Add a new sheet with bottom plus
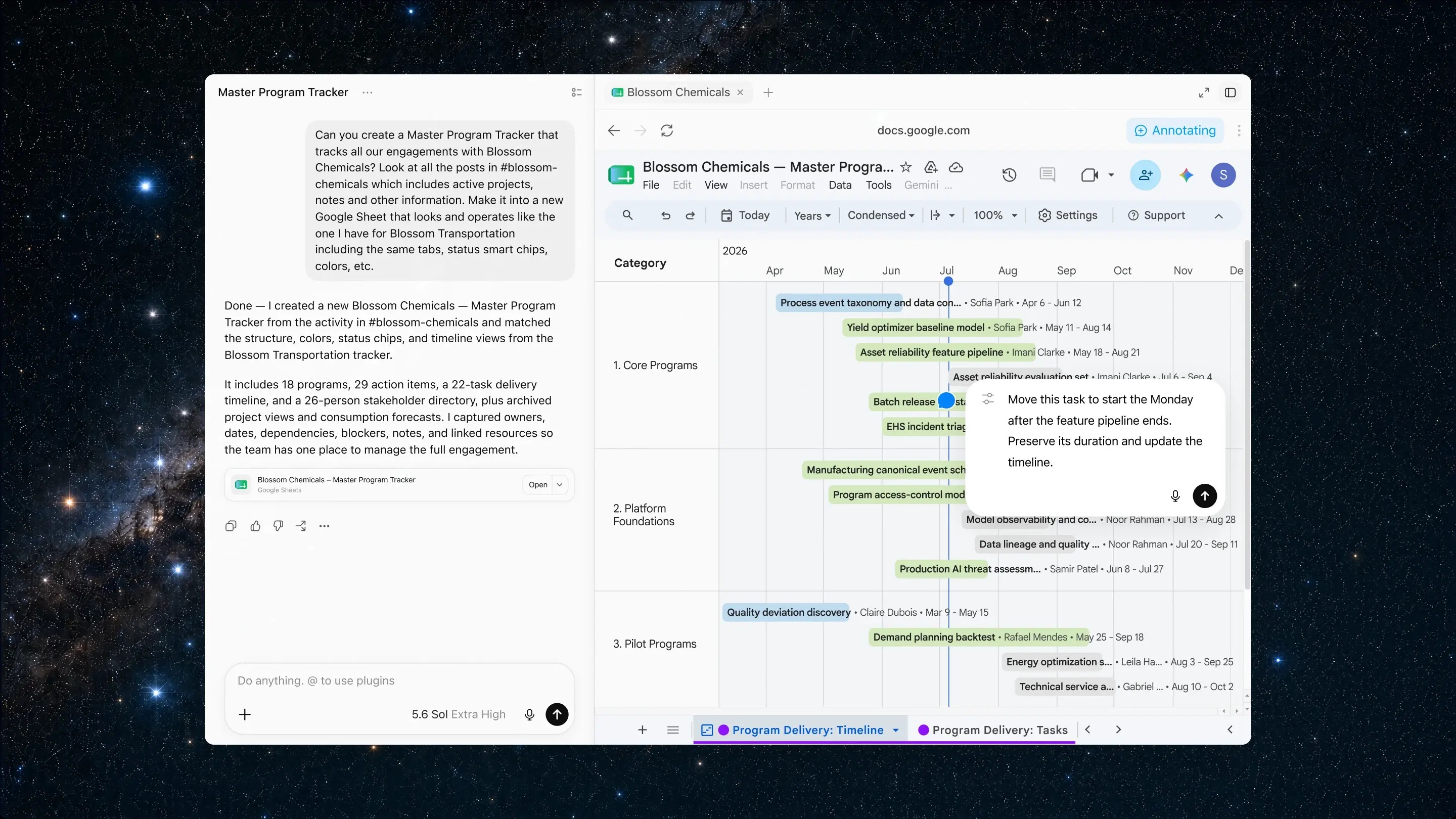 [642, 730]
